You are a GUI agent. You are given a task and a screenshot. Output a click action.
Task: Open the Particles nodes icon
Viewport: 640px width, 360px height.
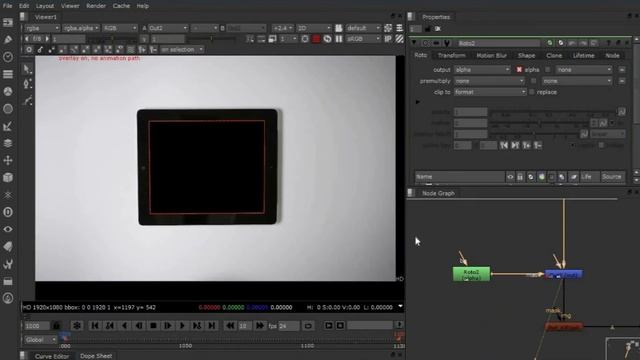click(8, 195)
